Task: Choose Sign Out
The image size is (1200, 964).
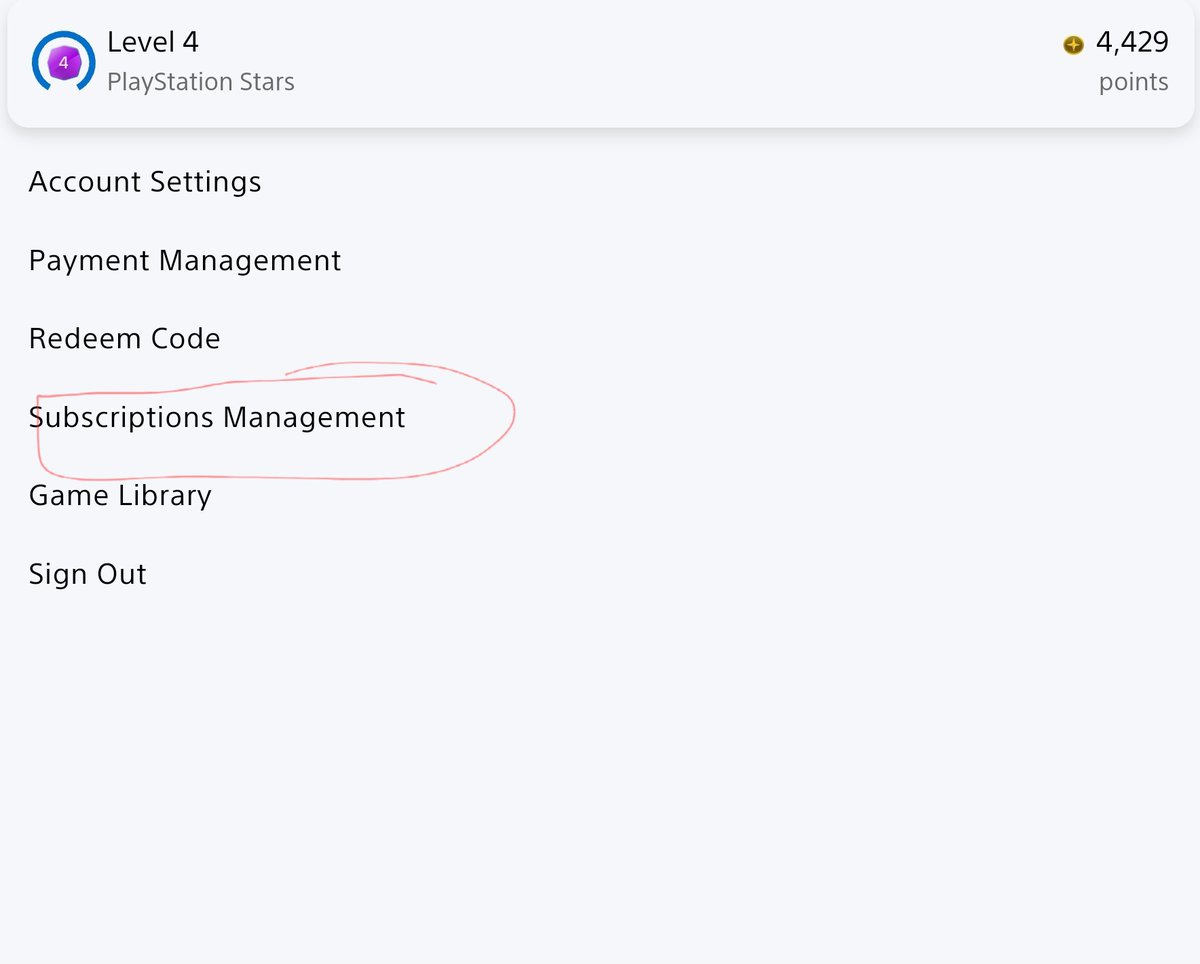Action: coord(88,574)
